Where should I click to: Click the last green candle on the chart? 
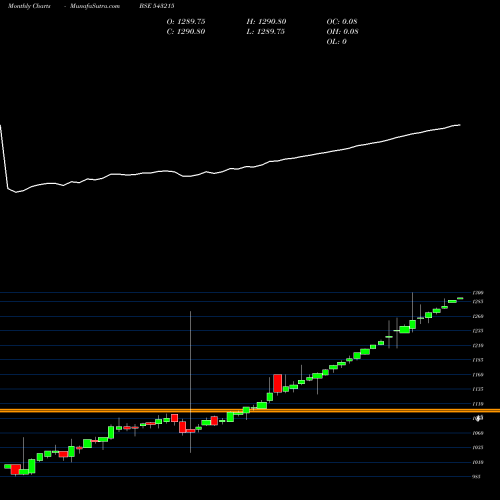(460, 298)
